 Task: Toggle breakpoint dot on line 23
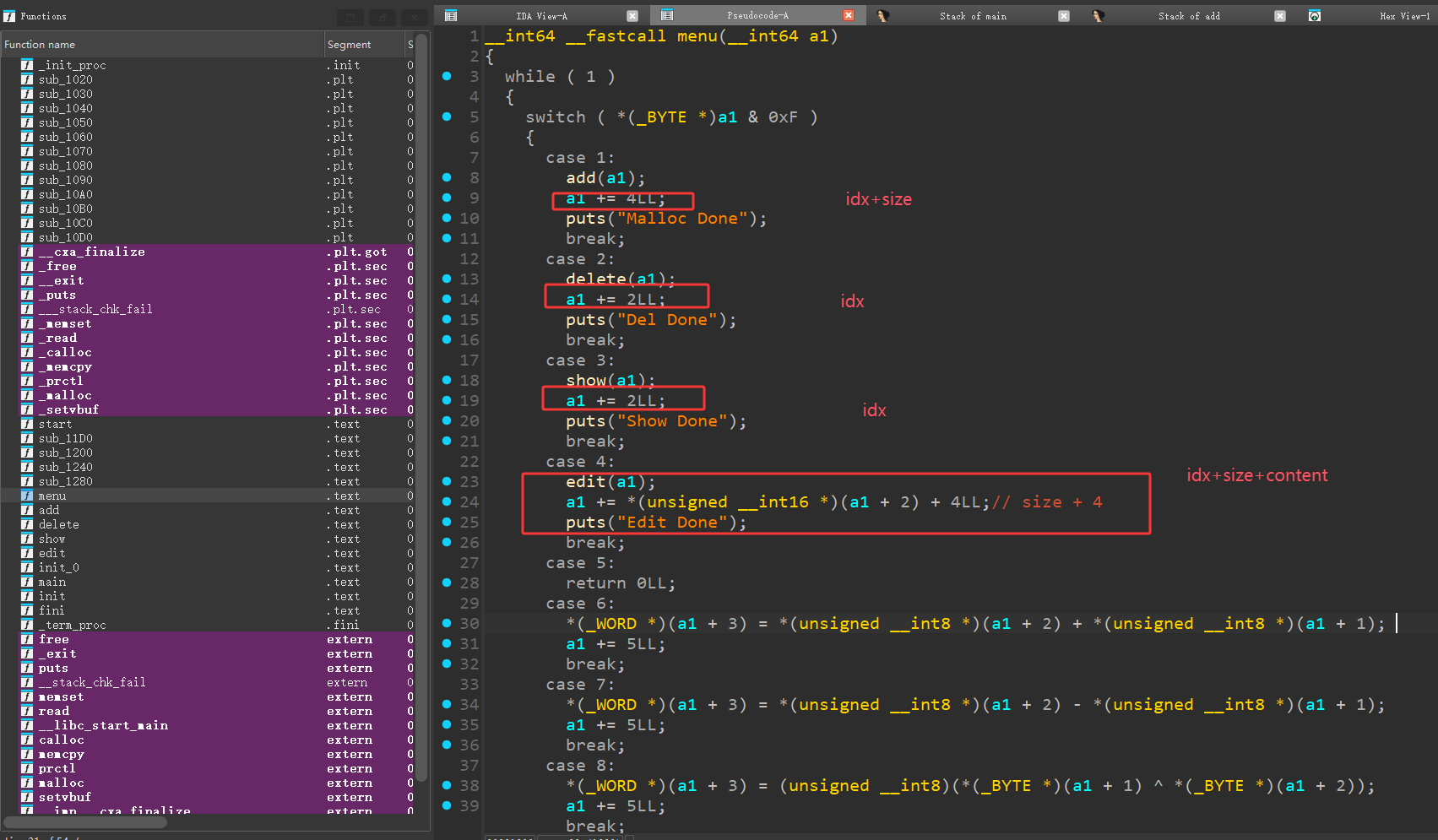pos(447,481)
